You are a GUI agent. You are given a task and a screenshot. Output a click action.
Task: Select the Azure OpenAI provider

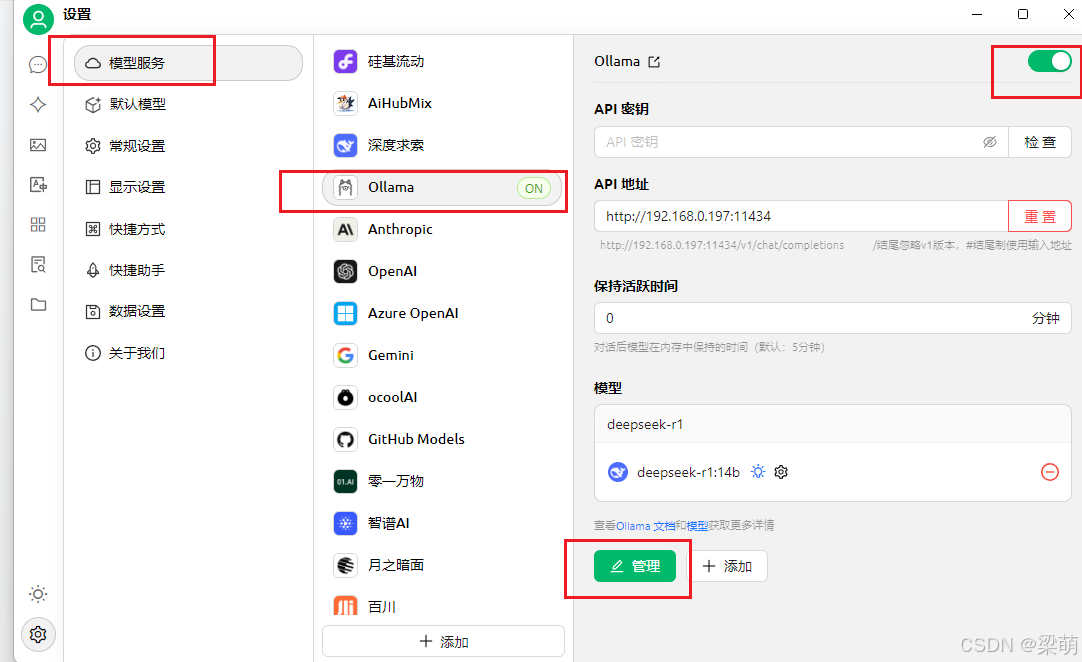click(442, 313)
